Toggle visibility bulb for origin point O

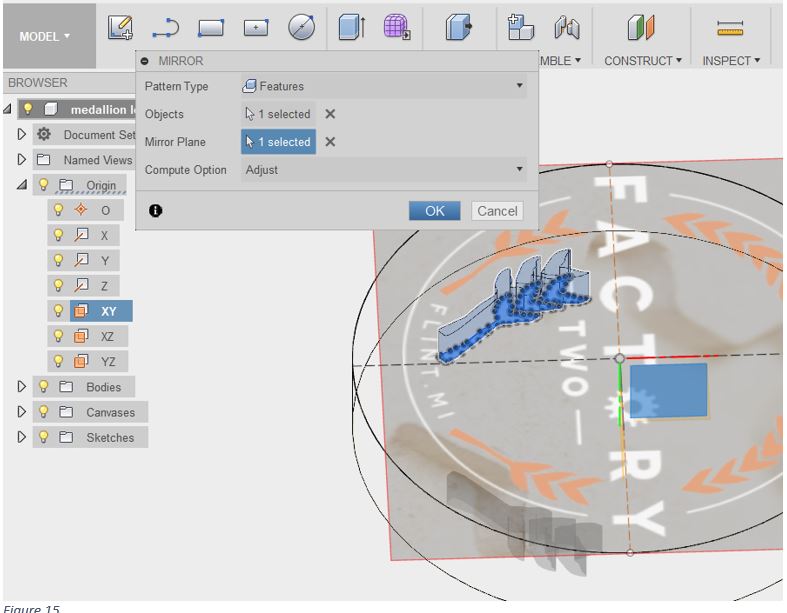pyautogui.click(x=59, y=209)
